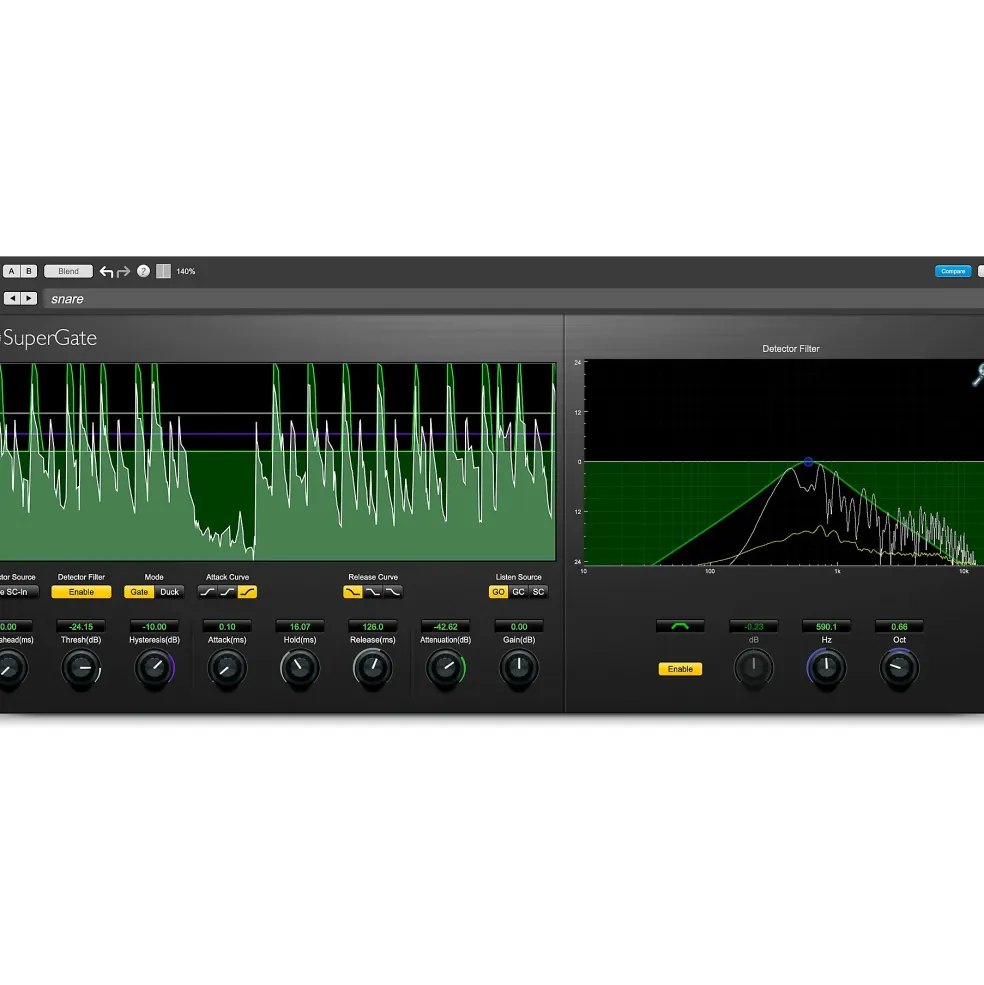The height and width of the screenshot is (985, 984).
Task: Select the third release curve shape
Action: click(x=393, y=592)
